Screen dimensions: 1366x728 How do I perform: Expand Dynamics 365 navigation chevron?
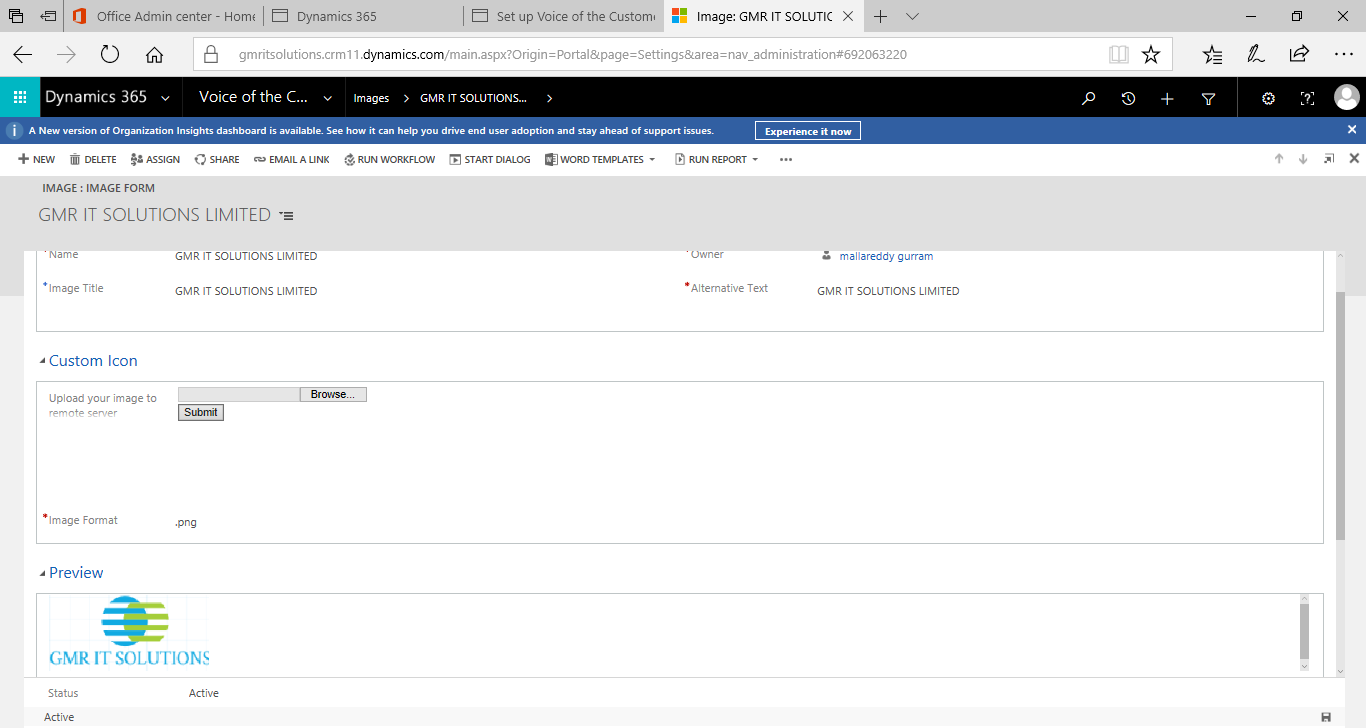[164, 98]
